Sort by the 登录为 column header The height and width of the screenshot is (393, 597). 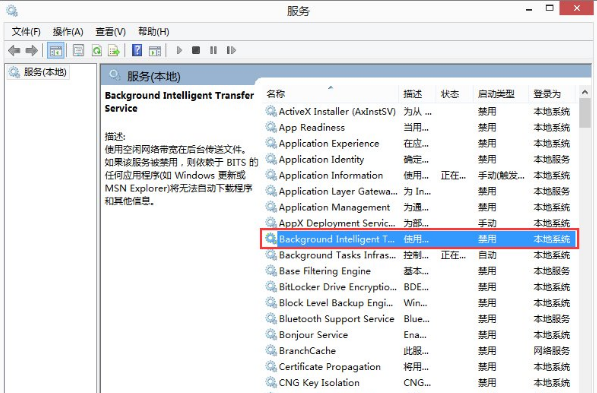click(x=552, y=94)
